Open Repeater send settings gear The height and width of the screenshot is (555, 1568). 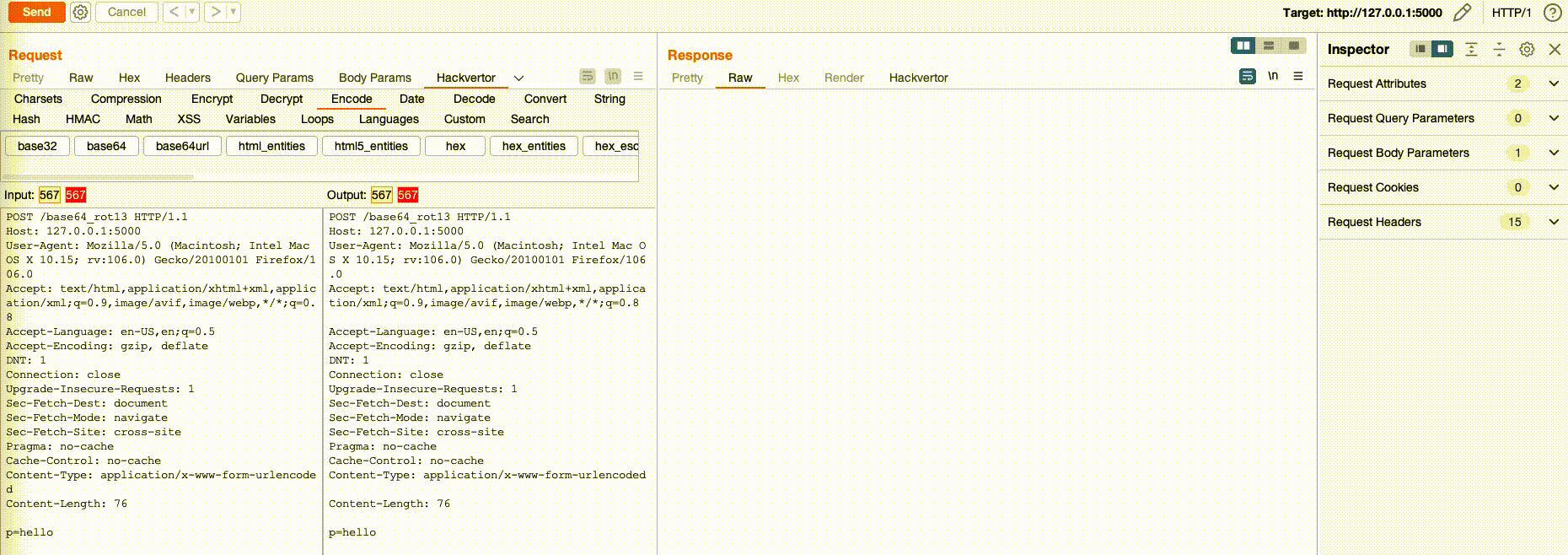click(80, 12)
